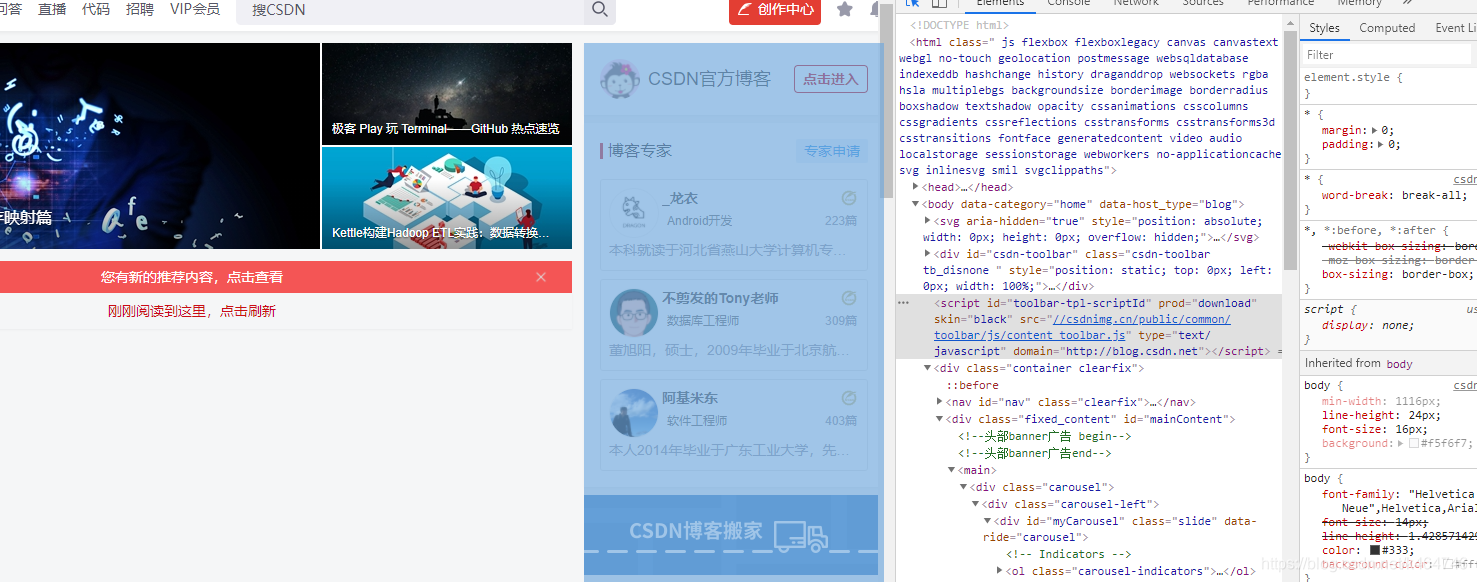Select the Styles sidebar tab

pos(1324,28)
